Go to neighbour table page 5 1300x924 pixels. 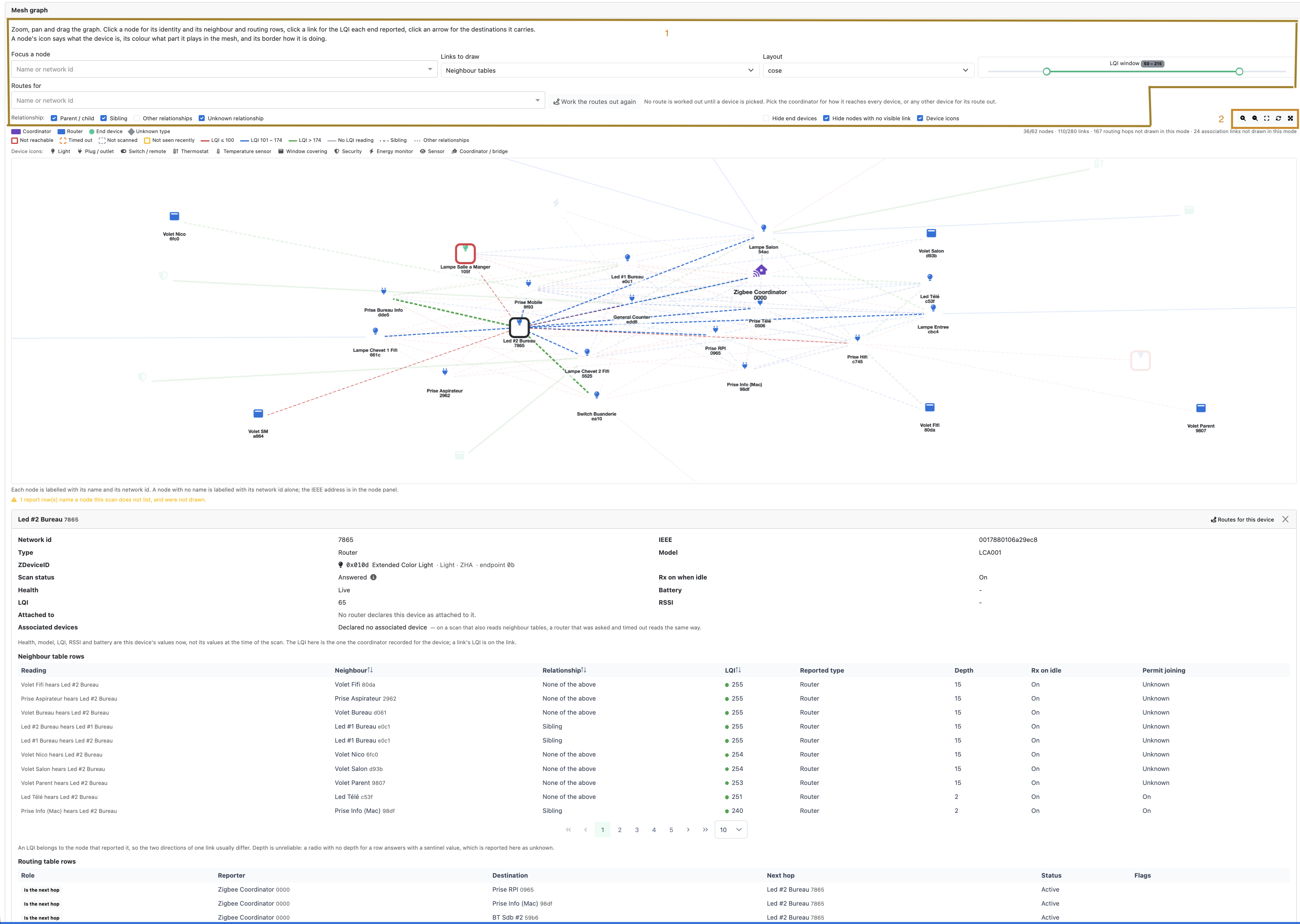(x=671, y=830)
